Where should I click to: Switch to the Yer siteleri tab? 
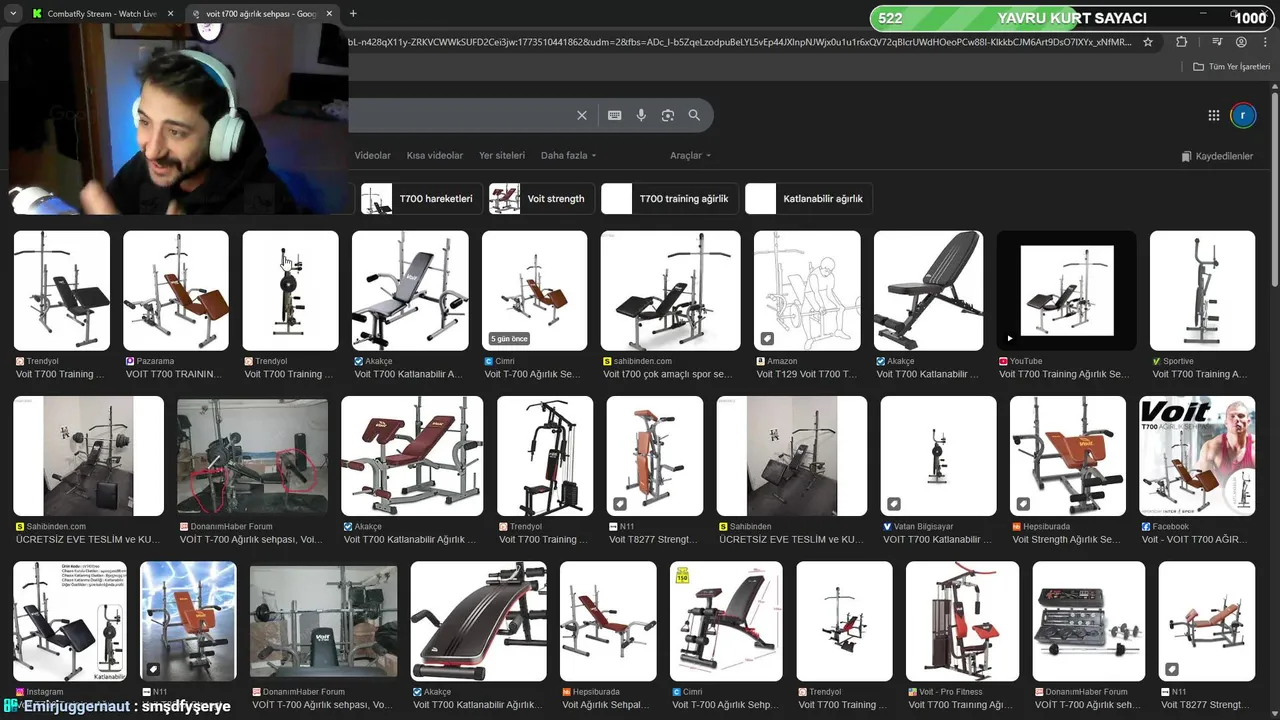(x=502, y=156)
